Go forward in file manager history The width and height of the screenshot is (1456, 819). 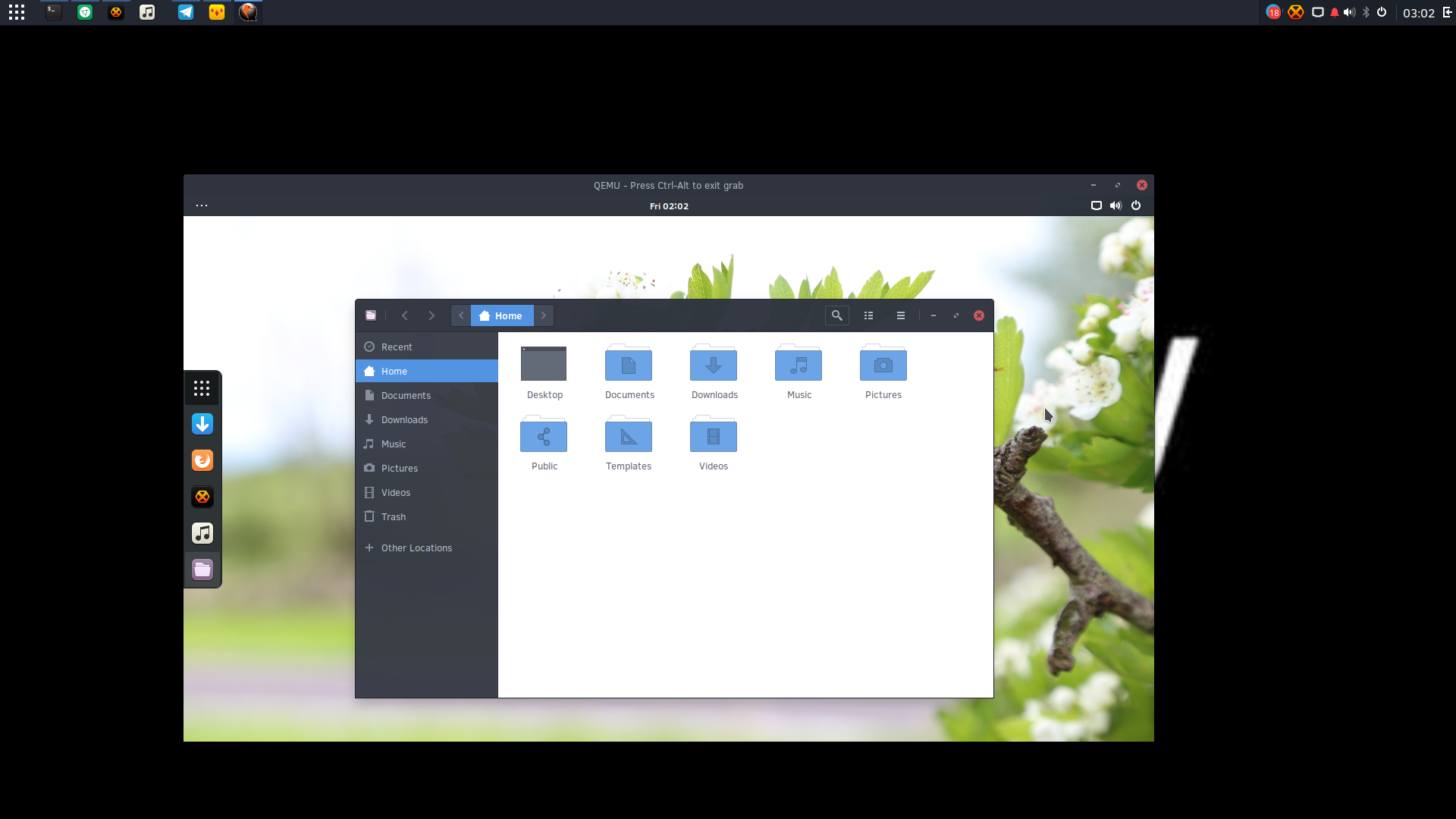(x=431, y=315)
